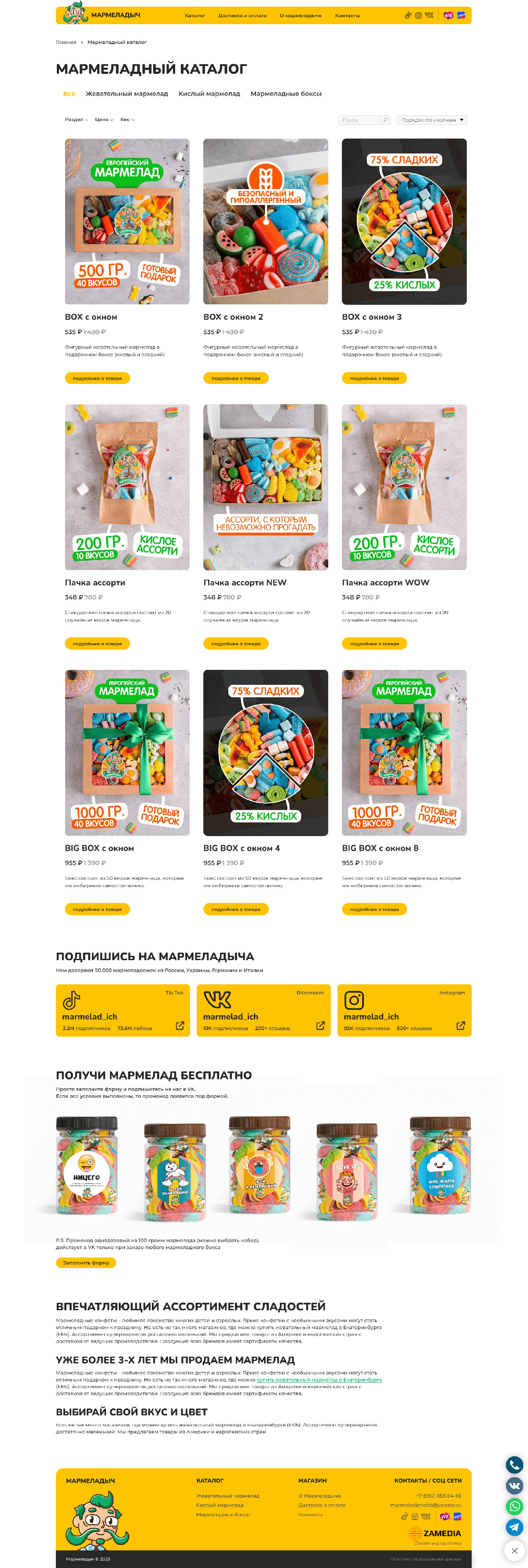528x1568 pixels.
Task: Click search magnifier icon in filter bar
Action: (x=385, y=120)
